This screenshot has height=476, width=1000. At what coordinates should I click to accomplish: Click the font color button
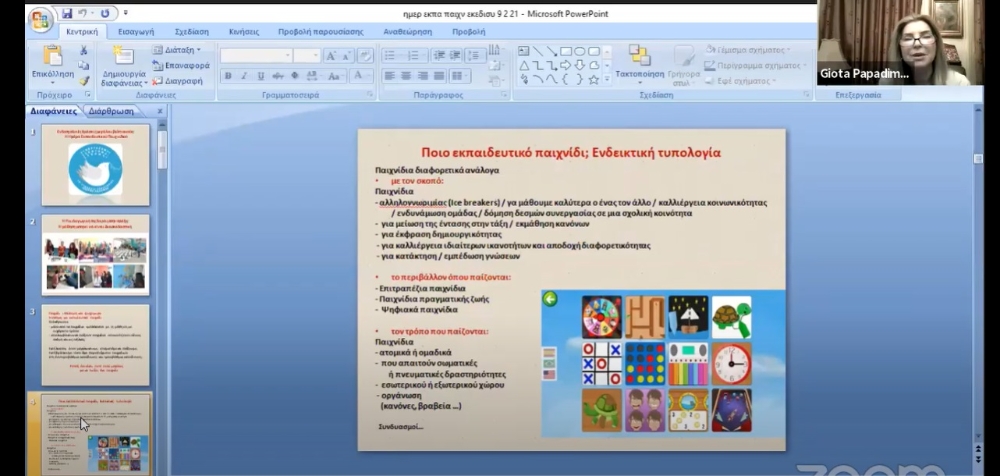[x=357, y=76]
